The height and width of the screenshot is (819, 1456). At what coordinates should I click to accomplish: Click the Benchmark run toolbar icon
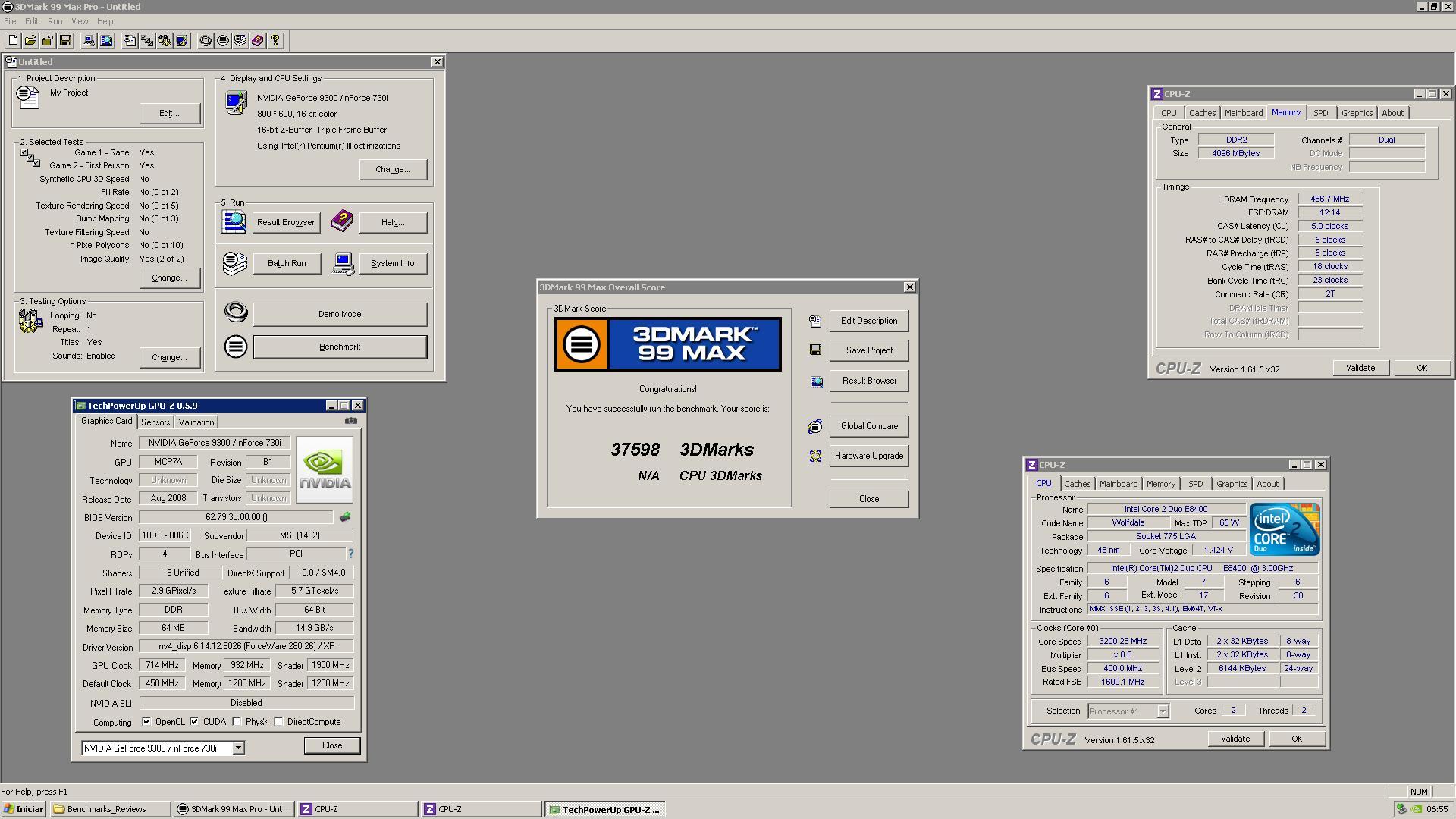click(x=223, y=41)
